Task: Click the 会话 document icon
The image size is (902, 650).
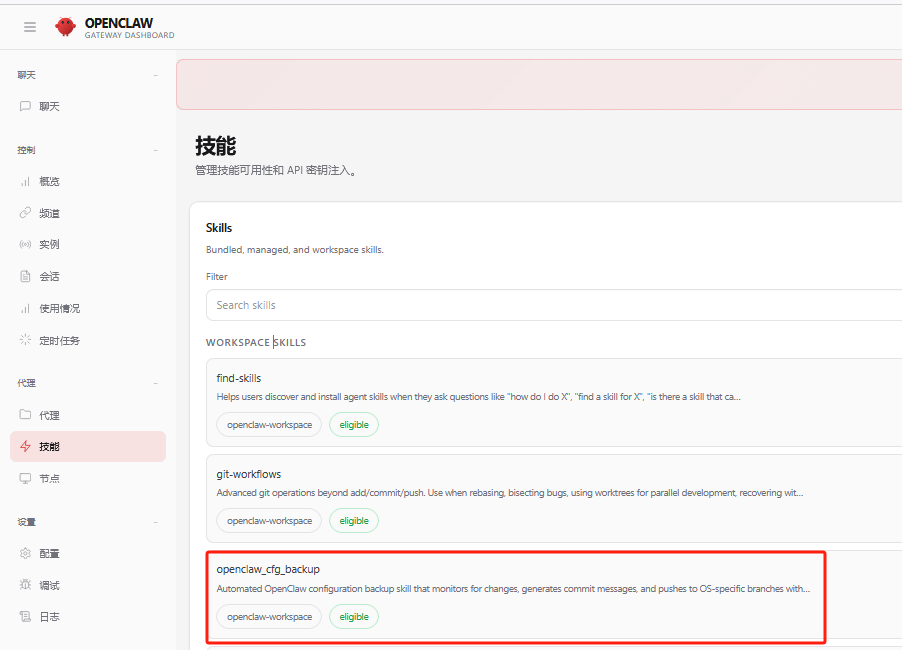Action: (x=26, y=276)
